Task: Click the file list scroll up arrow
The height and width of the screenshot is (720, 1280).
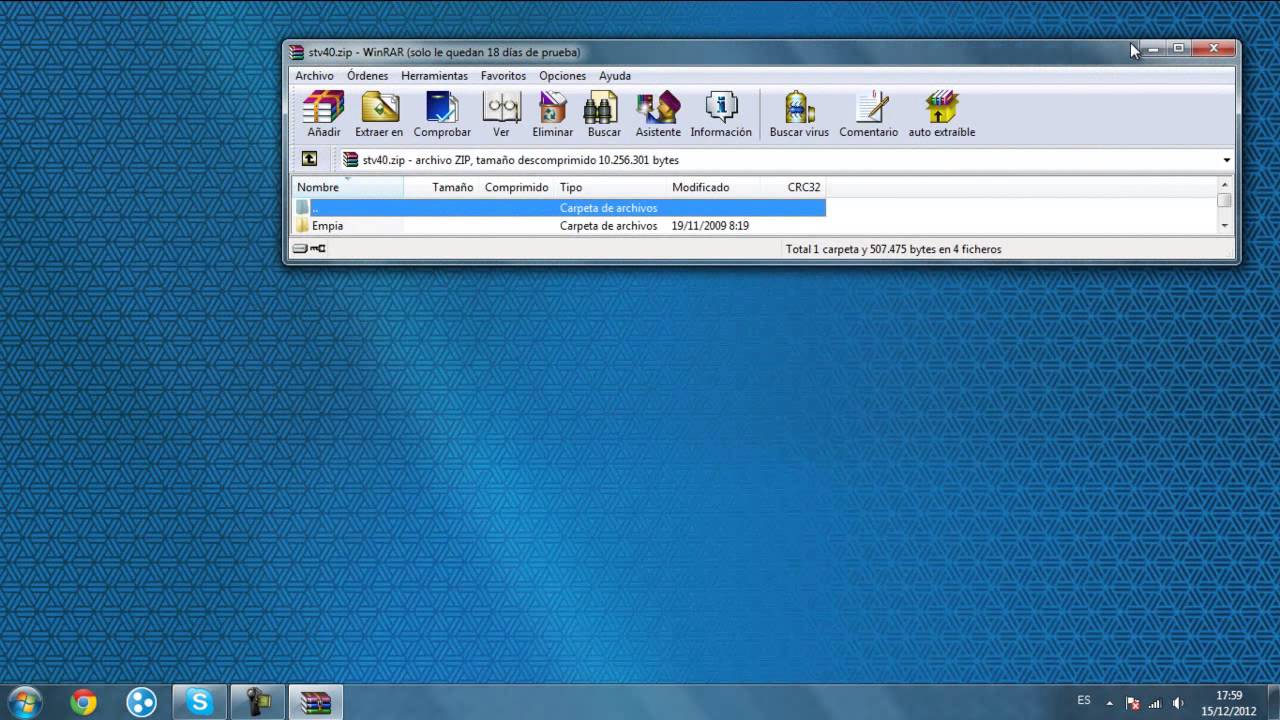Action: point(1225,185)
